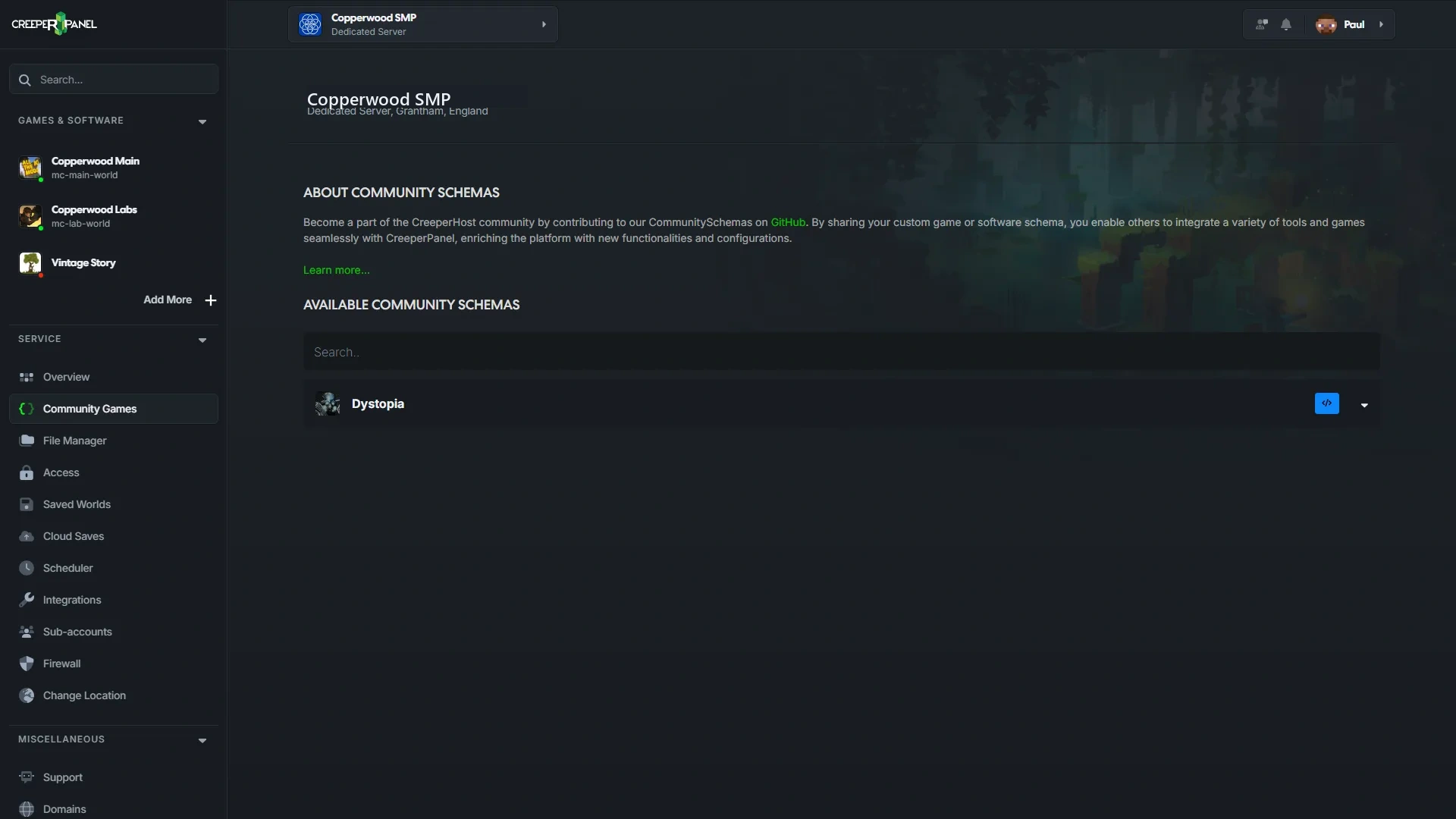1456x819 pixels.
Task: Collapse the Miscellaneous section
Action: (x=202, y=740)
